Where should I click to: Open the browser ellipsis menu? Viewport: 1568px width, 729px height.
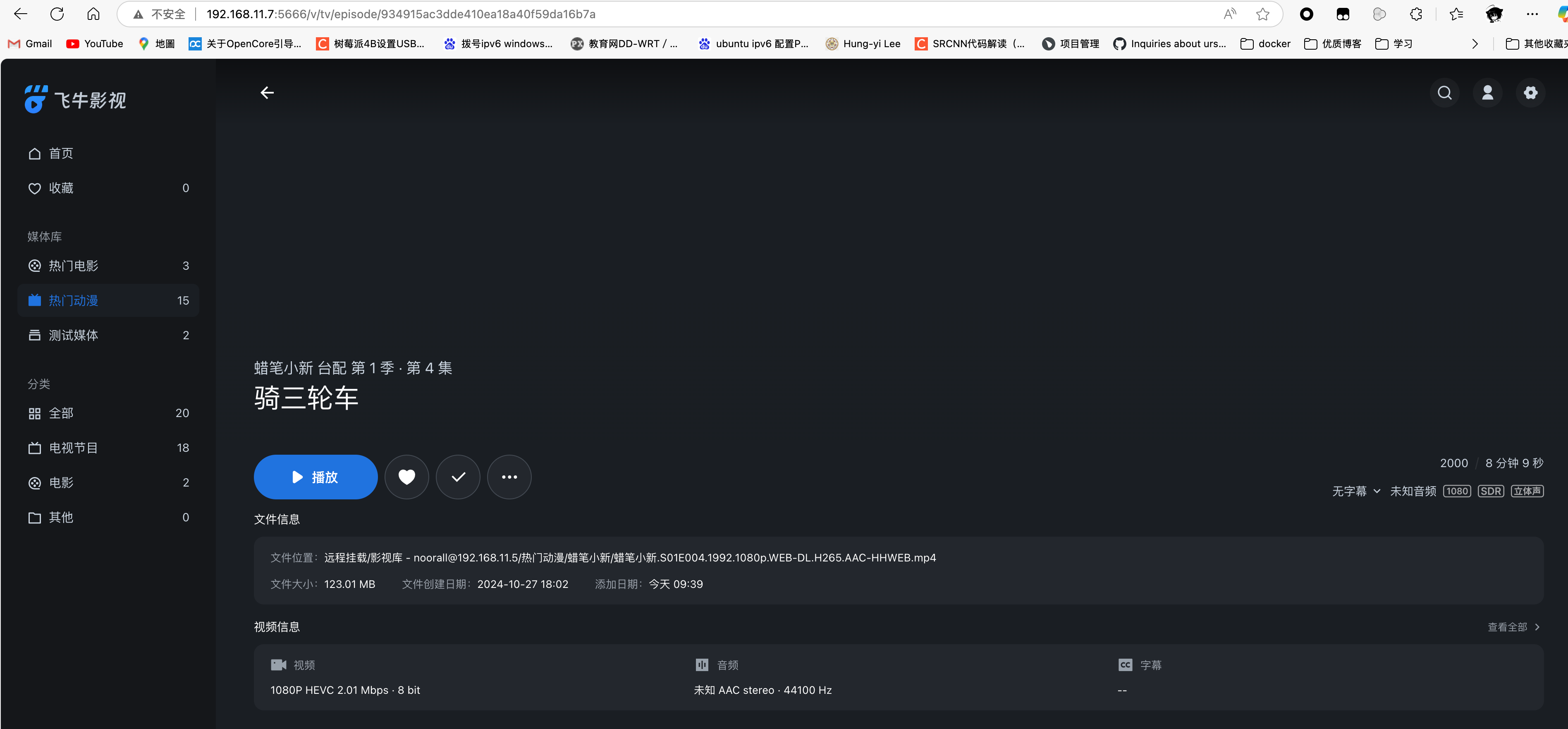click(1532, 14)
